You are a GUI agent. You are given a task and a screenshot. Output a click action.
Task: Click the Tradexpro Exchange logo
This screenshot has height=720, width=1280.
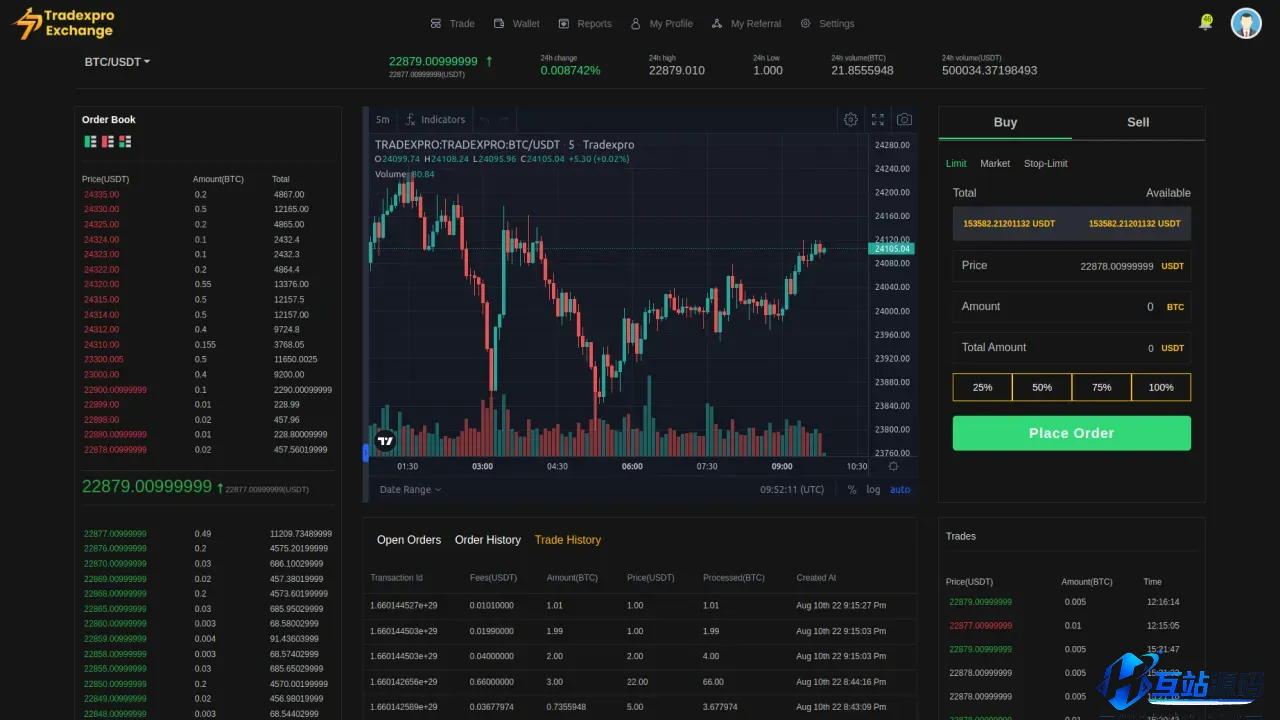pos(63,23)
